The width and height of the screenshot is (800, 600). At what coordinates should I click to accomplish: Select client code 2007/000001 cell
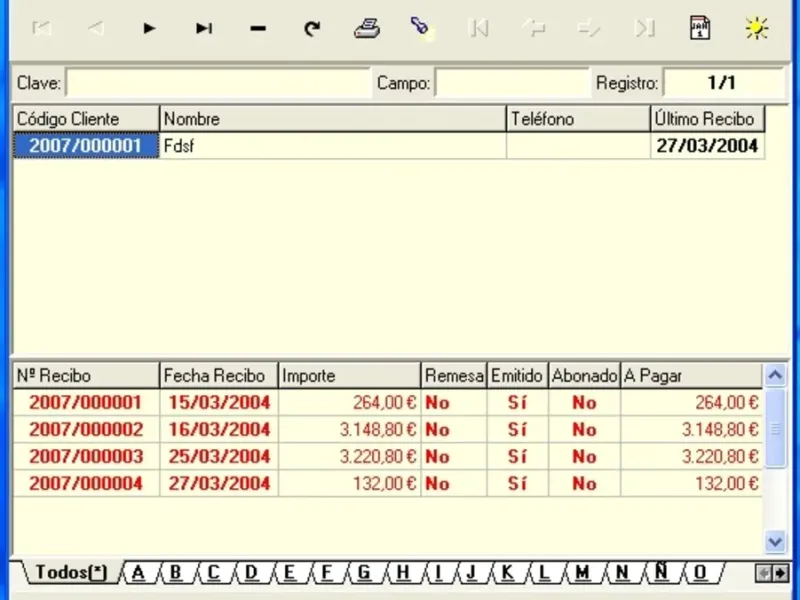(x=86, y=146)
